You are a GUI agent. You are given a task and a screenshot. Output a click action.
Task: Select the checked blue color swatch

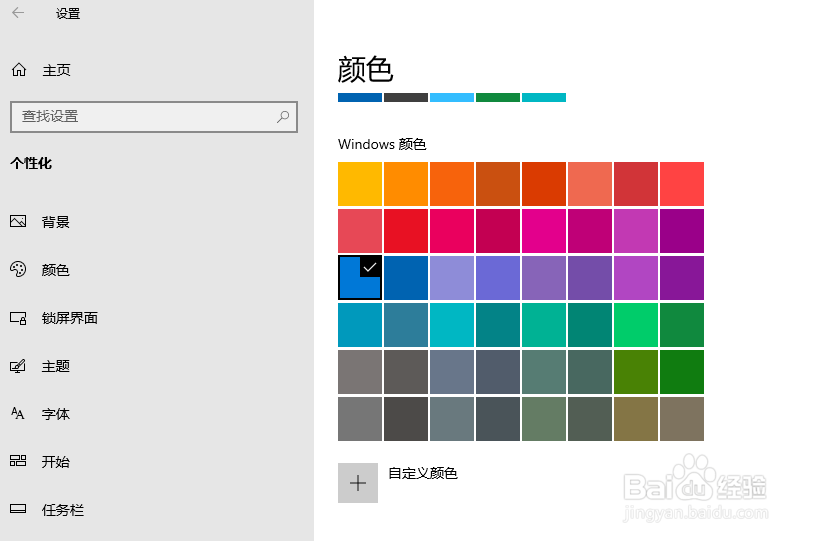pyautogui.click(x=359, y=278)
